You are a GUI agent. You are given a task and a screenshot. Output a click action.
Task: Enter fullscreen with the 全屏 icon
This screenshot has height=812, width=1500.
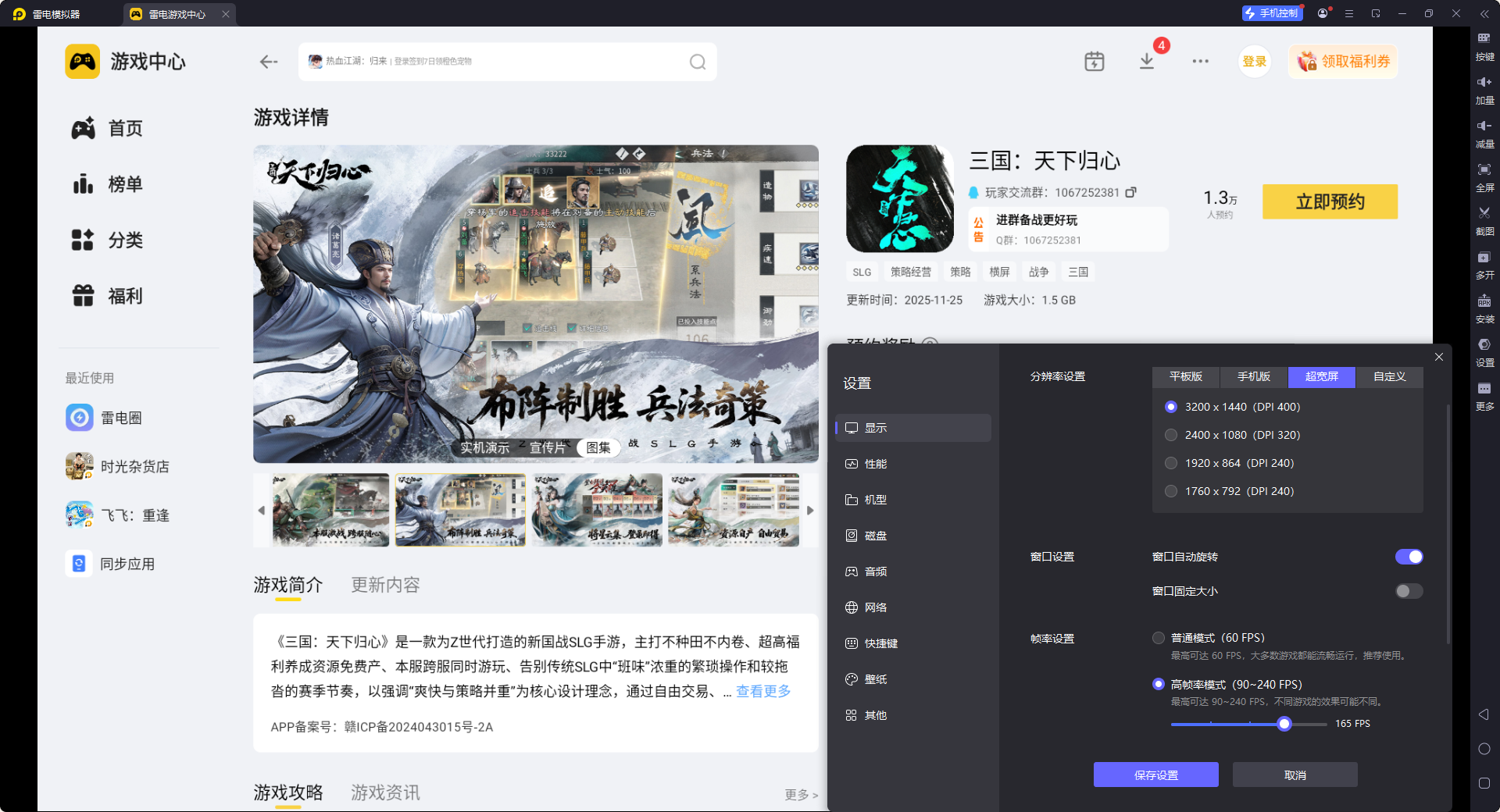coord(1484,176)
